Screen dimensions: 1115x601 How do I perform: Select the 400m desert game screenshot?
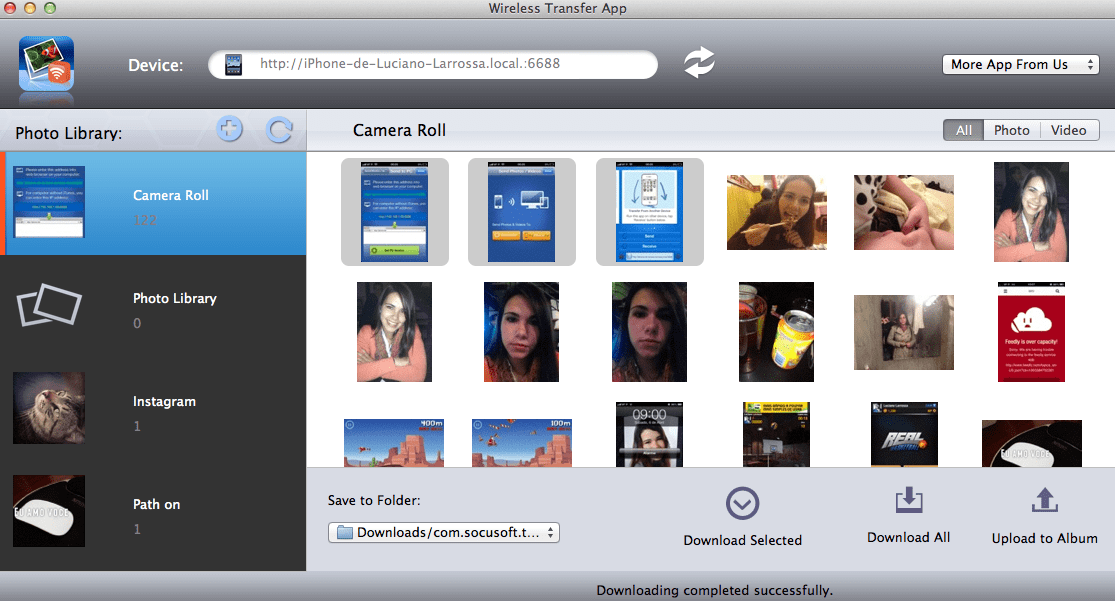click(x=394, y=442)
